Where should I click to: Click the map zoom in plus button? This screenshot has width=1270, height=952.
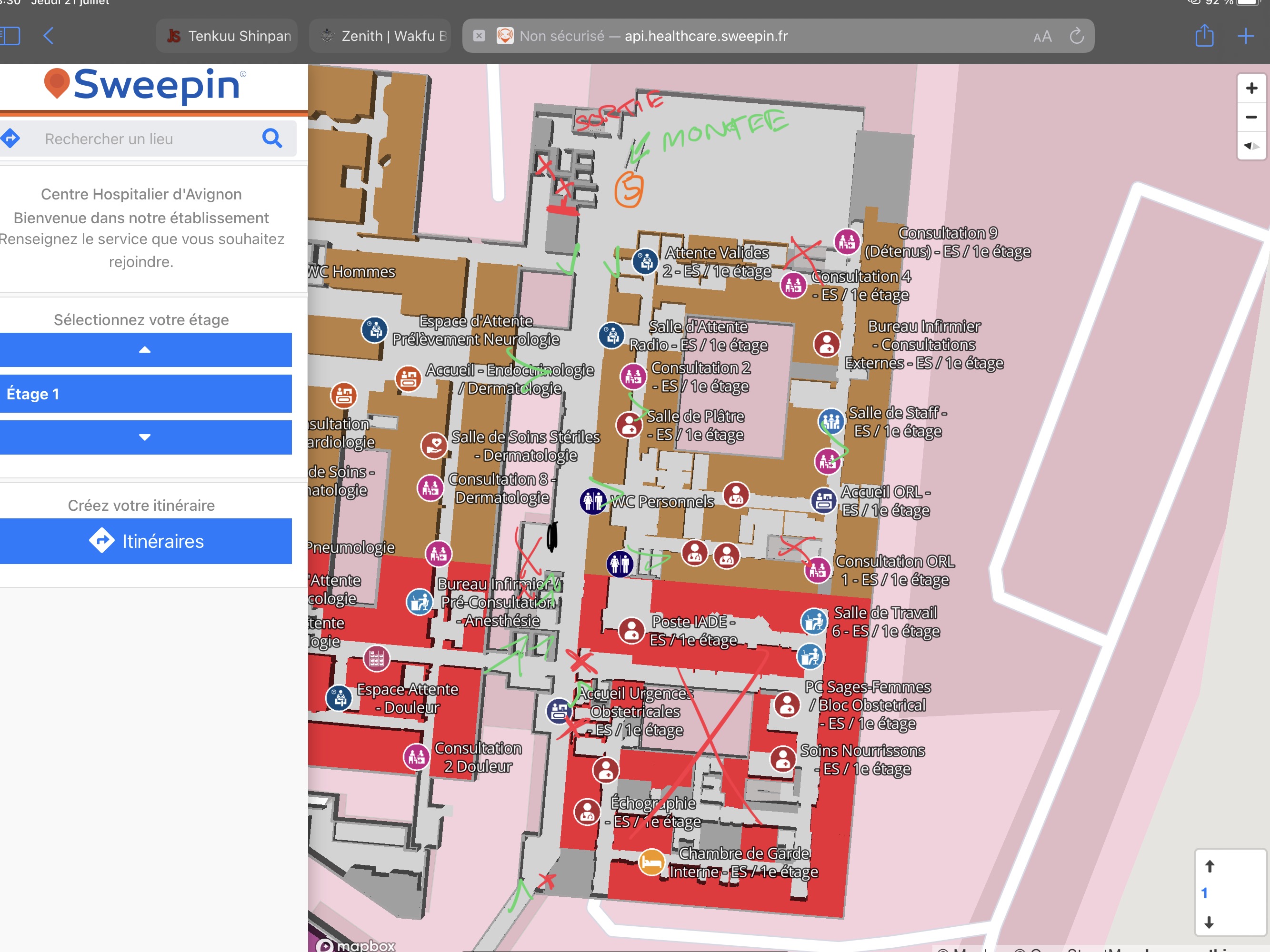click(x=1251, y=89)
